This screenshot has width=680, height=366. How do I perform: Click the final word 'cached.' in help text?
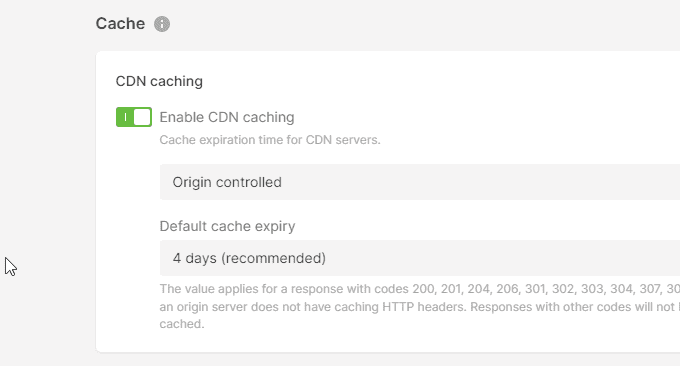point(182,324)
